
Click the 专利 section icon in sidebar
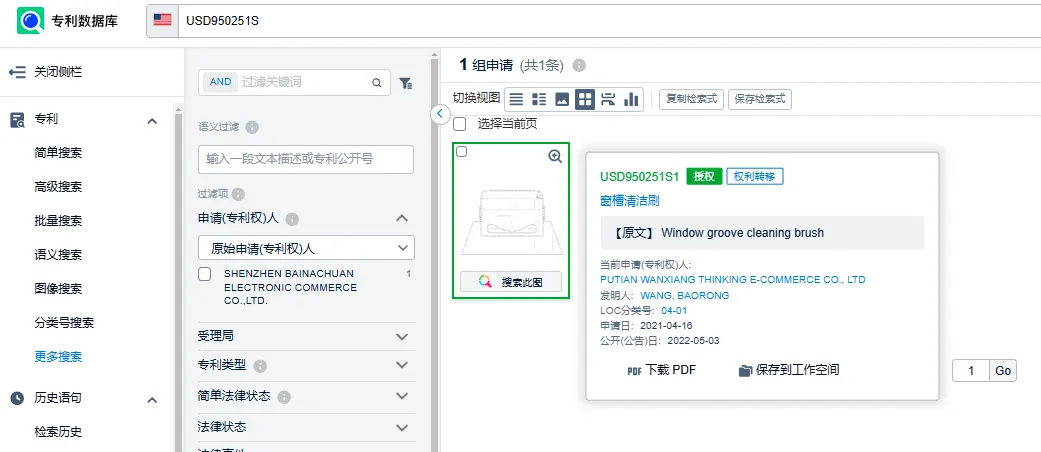[x=17, y=120]
